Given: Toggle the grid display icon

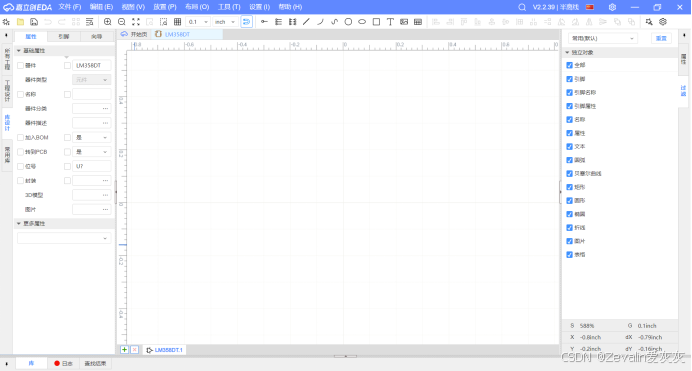Looking at the screenshot, I should (177, 22).
